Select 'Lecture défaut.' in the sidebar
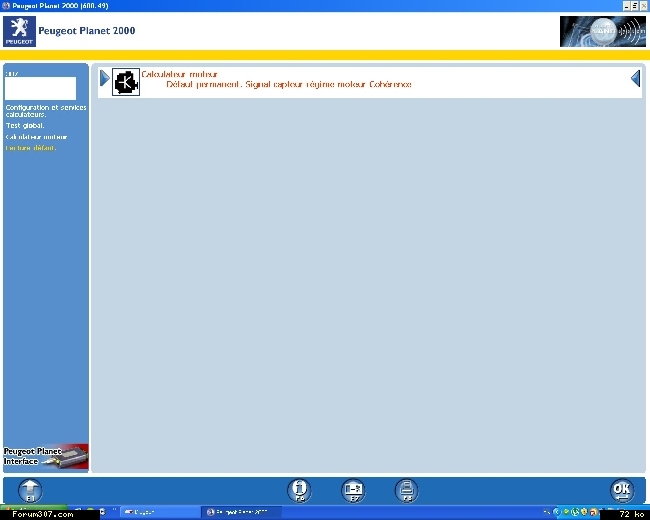650x520 pixels. (31, 148)
